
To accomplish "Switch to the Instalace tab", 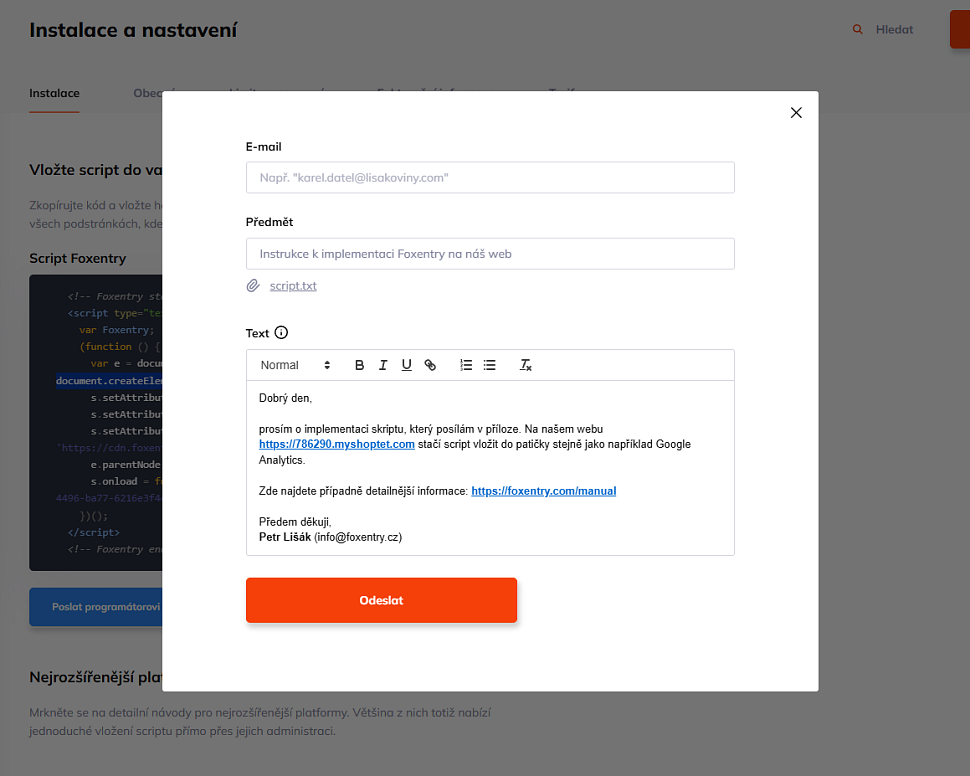I will (54, 93).
